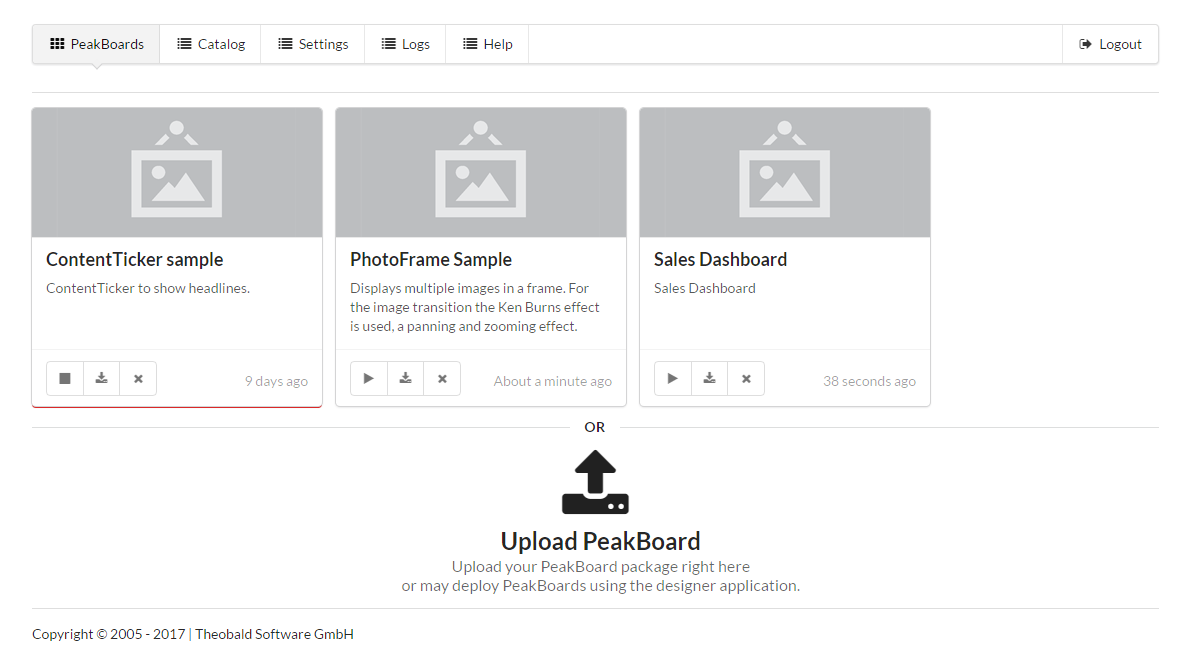
Task: Download the Sales Dashboard package
Action: coord(709,379)
